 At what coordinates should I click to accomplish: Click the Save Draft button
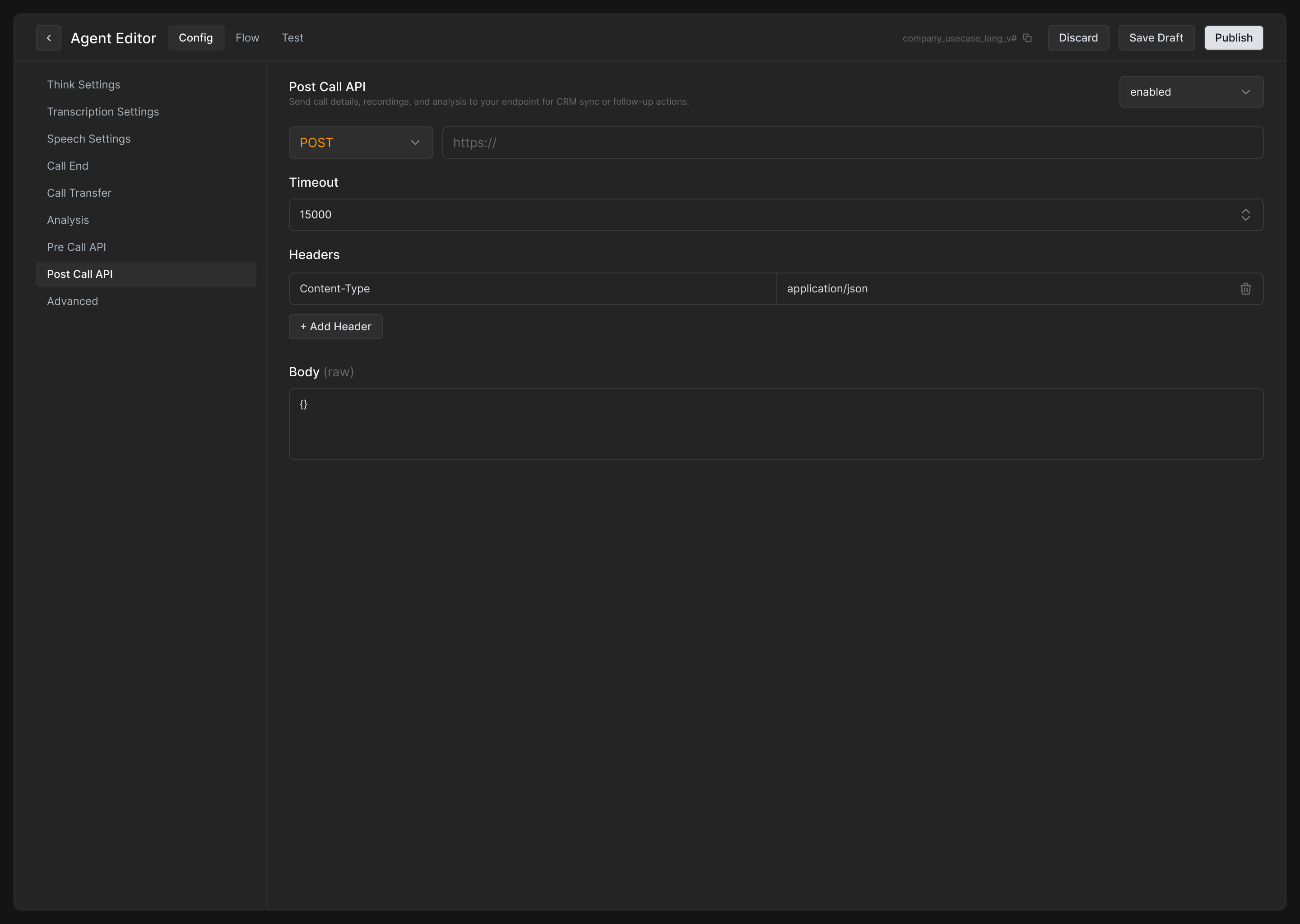point(1156,37)
